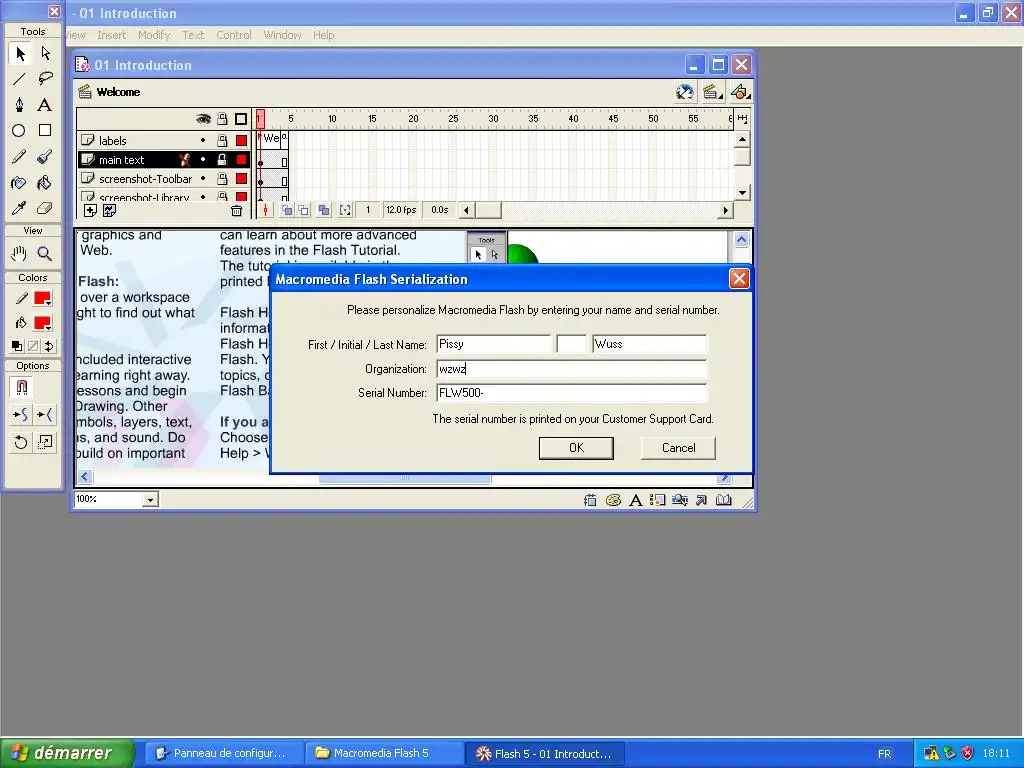
Task: Select the Rectangle tool
Action: pos(45,131)
